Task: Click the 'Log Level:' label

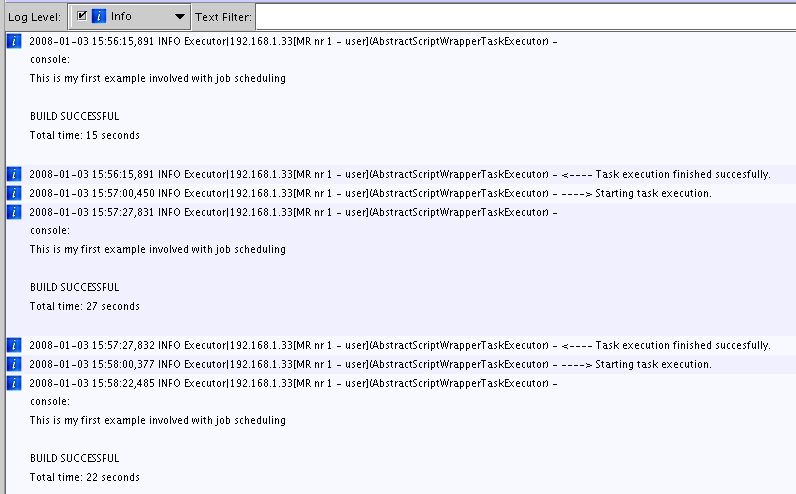Action: click(x=34, y=17)
